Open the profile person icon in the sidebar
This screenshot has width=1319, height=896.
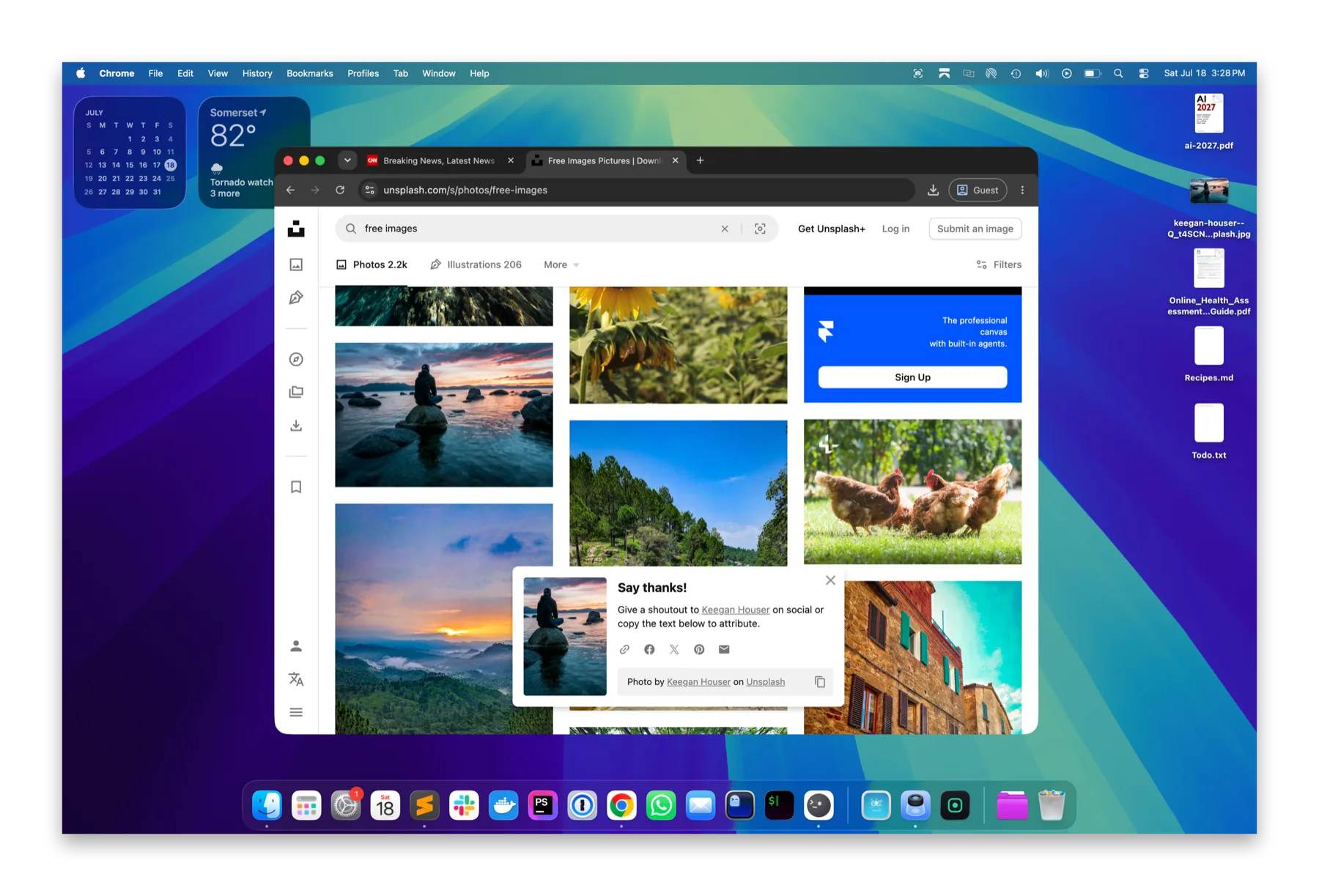296,646
